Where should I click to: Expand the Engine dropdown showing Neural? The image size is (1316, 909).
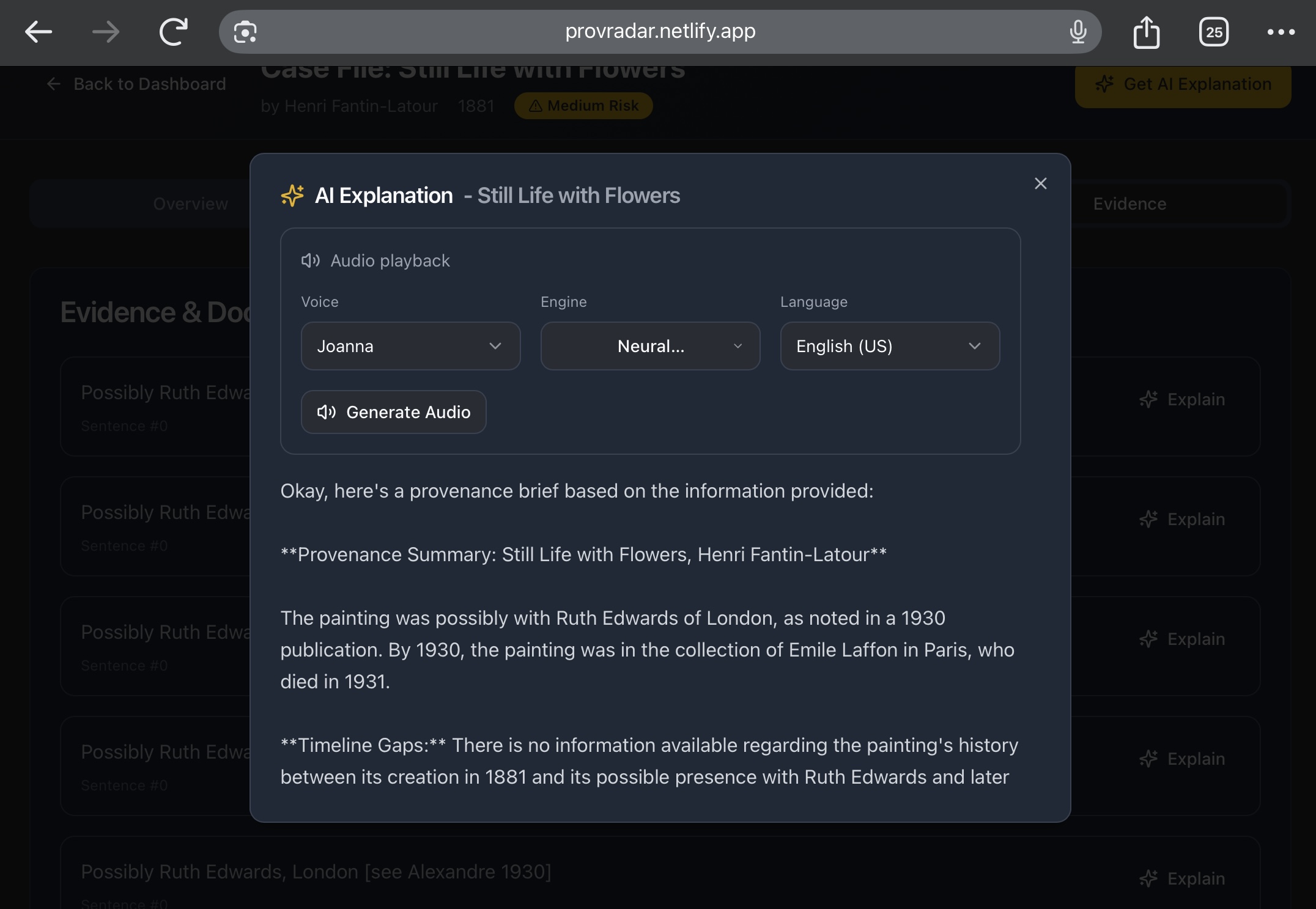[x=650, y=346]
